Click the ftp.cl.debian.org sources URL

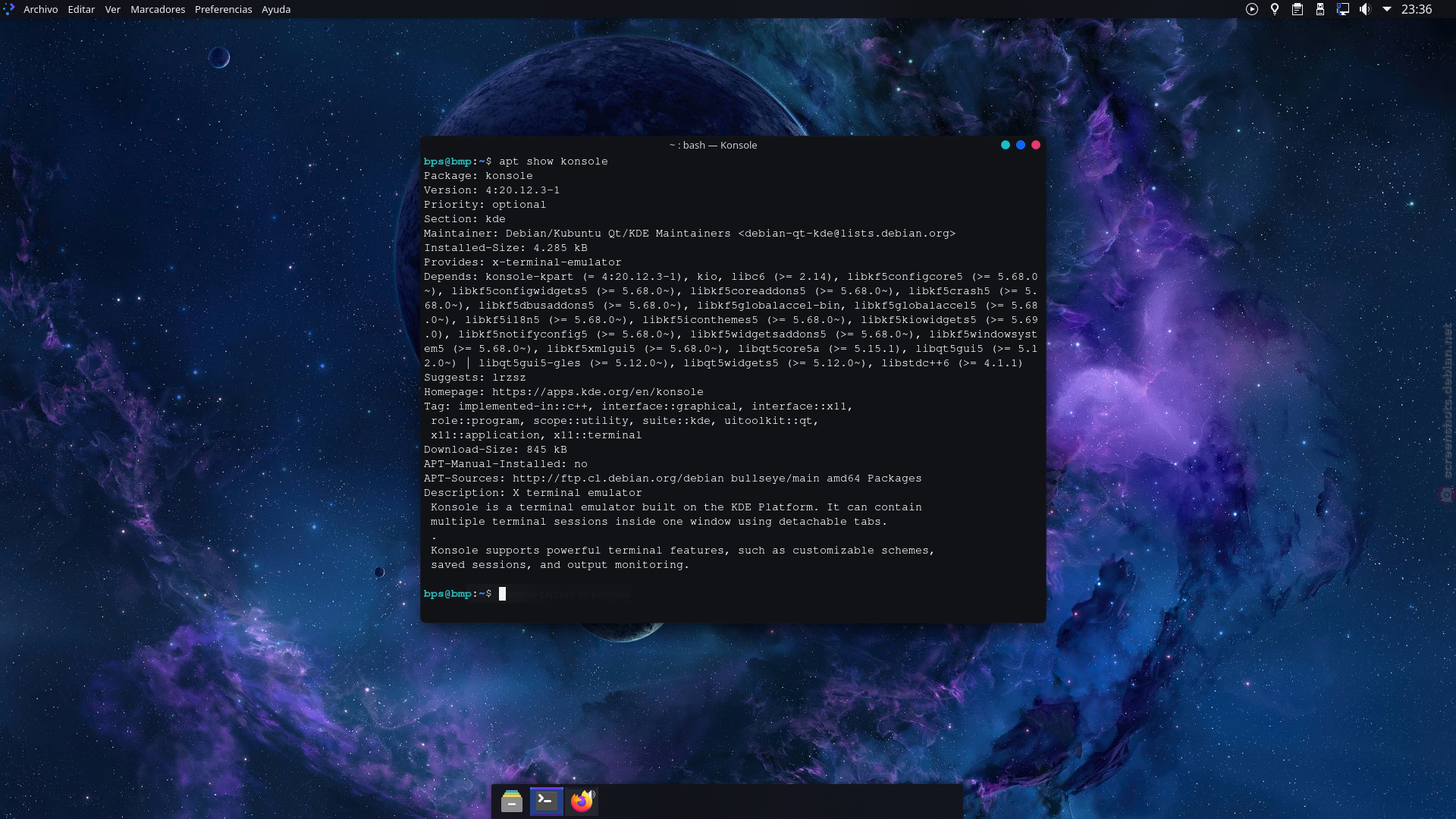(618, 479)
